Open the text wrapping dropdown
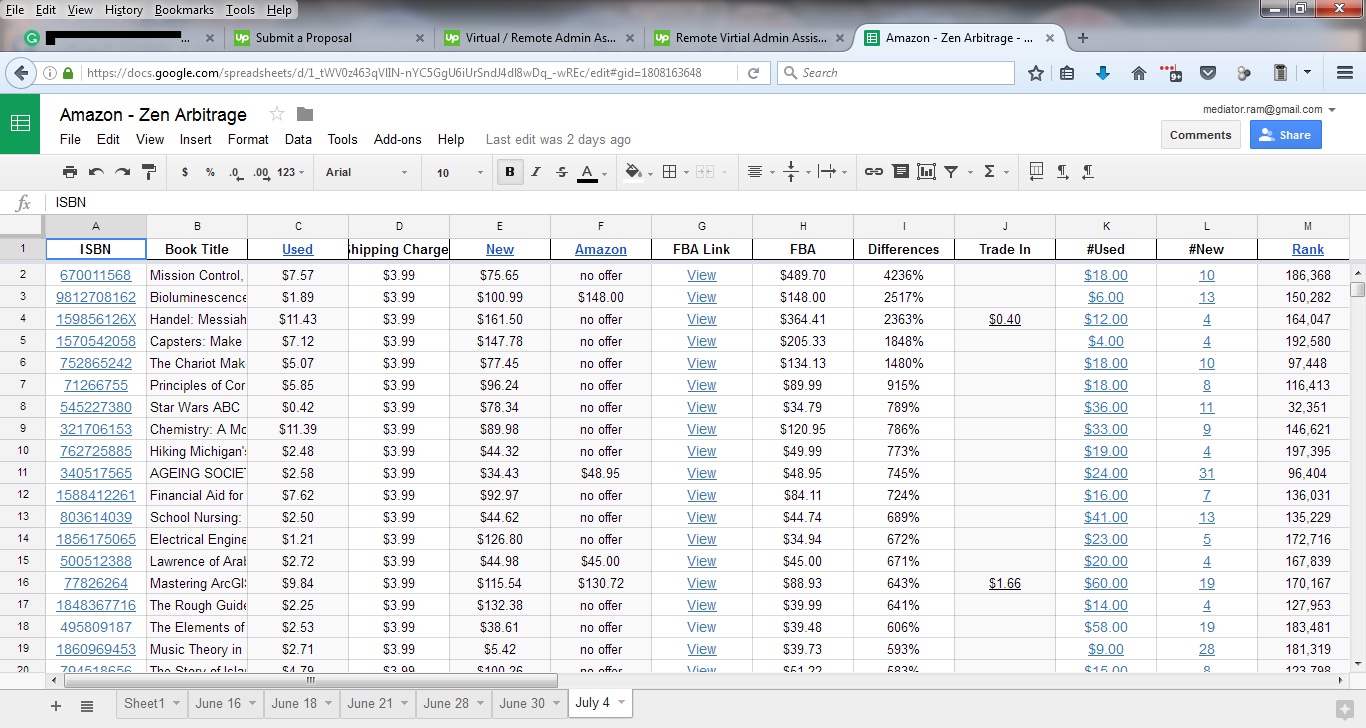1366x728 pixels. tap(832, 172)
